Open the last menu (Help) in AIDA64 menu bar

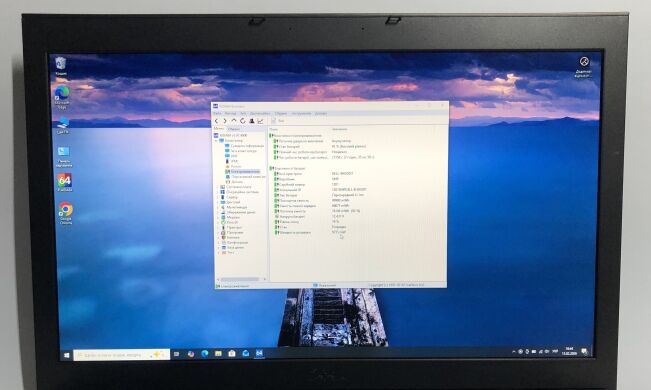[321, 113]
